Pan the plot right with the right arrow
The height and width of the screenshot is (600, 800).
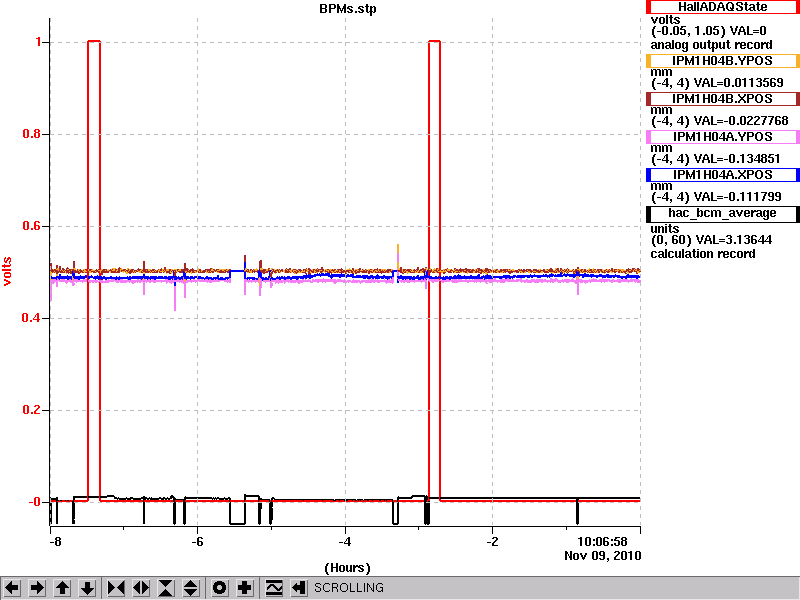pyautogui.click(x=37, y=588)
